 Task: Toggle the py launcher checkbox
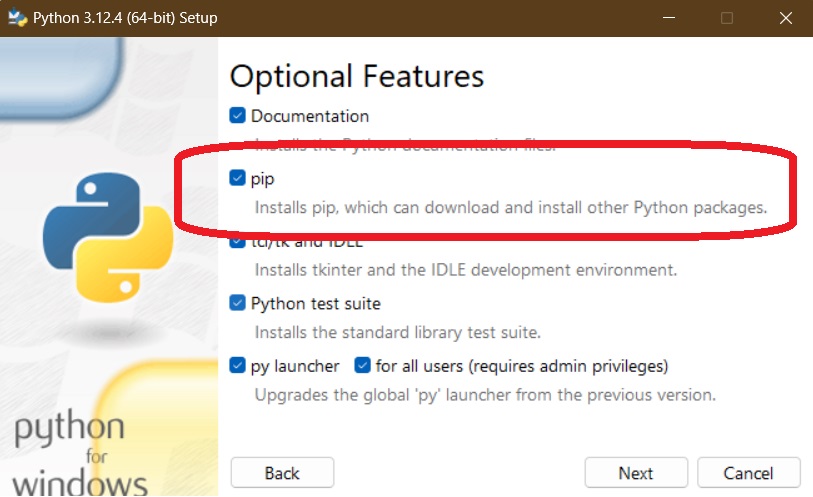[x=238, y=366]
